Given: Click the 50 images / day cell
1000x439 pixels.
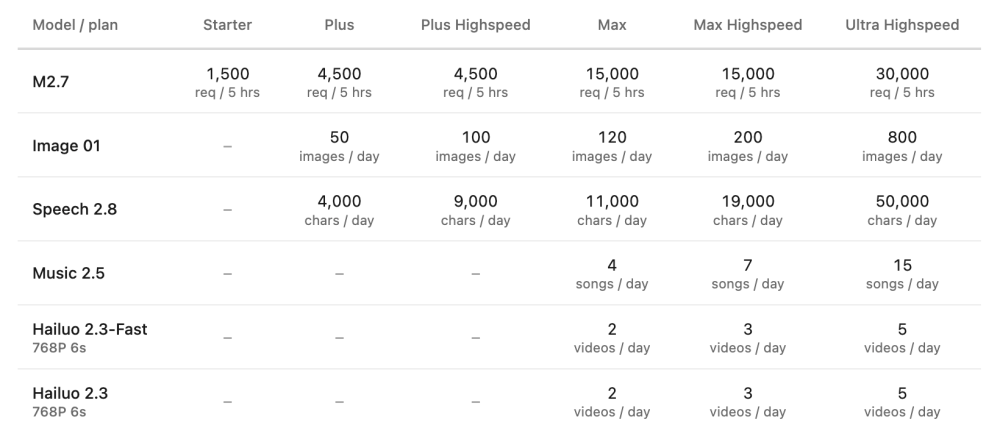Looking at the screenshot, I should (x=339, y=146).
